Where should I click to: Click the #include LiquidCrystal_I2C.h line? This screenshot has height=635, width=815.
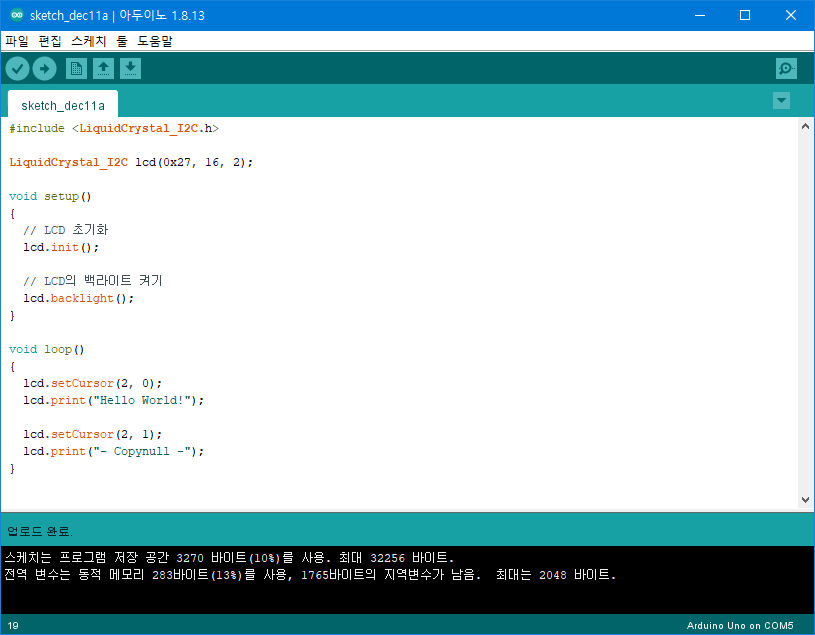114,128
